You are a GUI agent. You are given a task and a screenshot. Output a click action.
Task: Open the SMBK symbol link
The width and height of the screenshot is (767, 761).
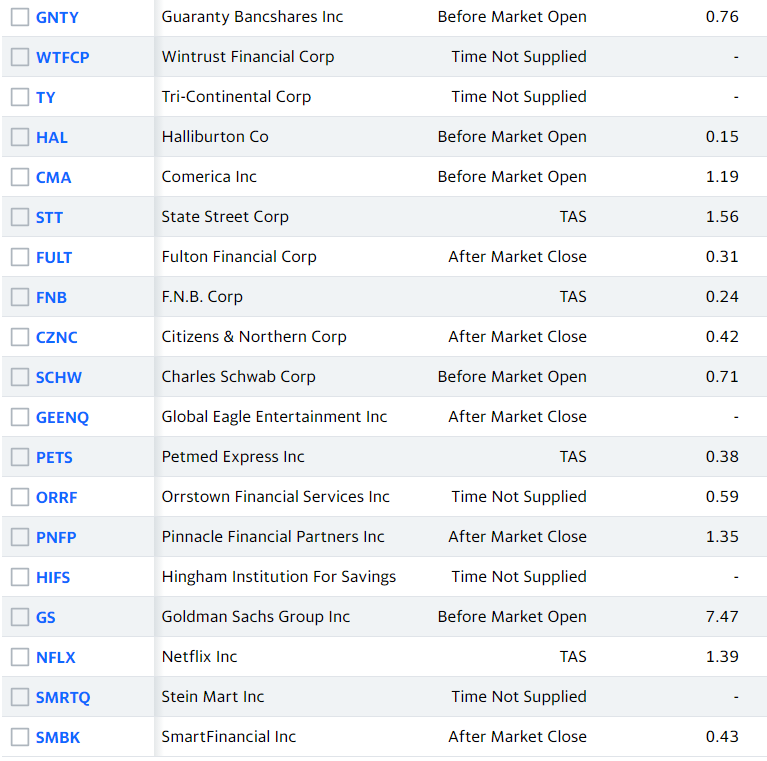pyautogui.click(x=58, y=738)
